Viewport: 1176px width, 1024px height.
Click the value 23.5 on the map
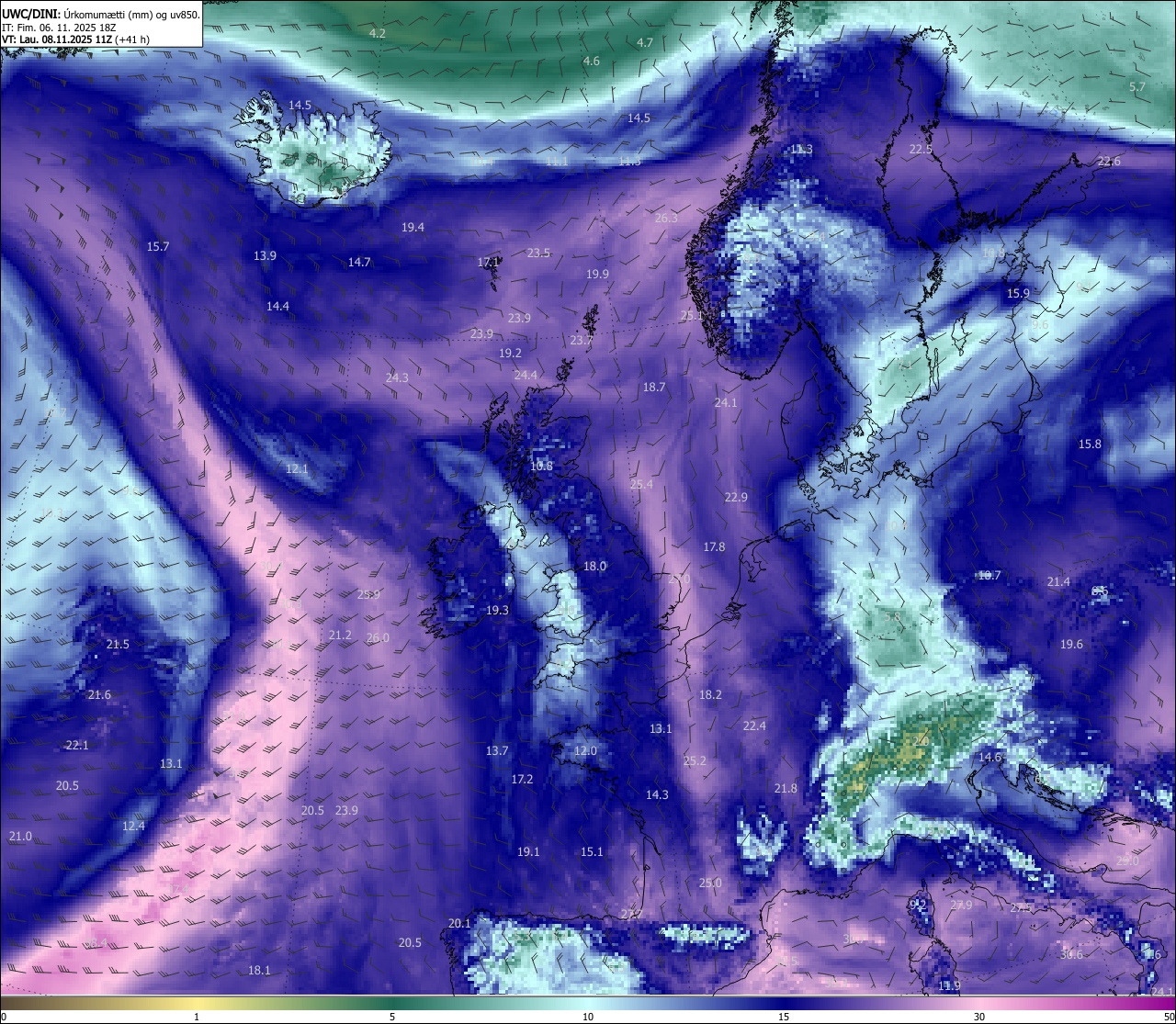(538, 253)
